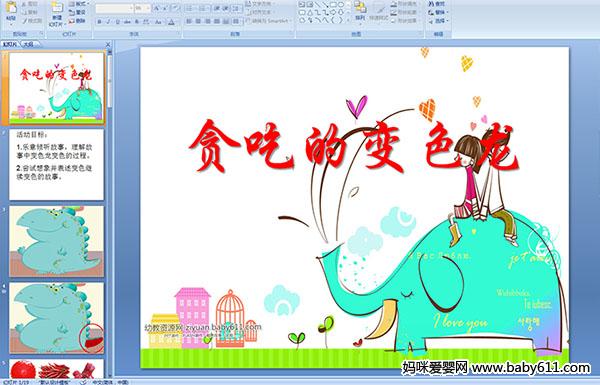
Task: Toggle bold formatting
Action: (x=99, y=22)
